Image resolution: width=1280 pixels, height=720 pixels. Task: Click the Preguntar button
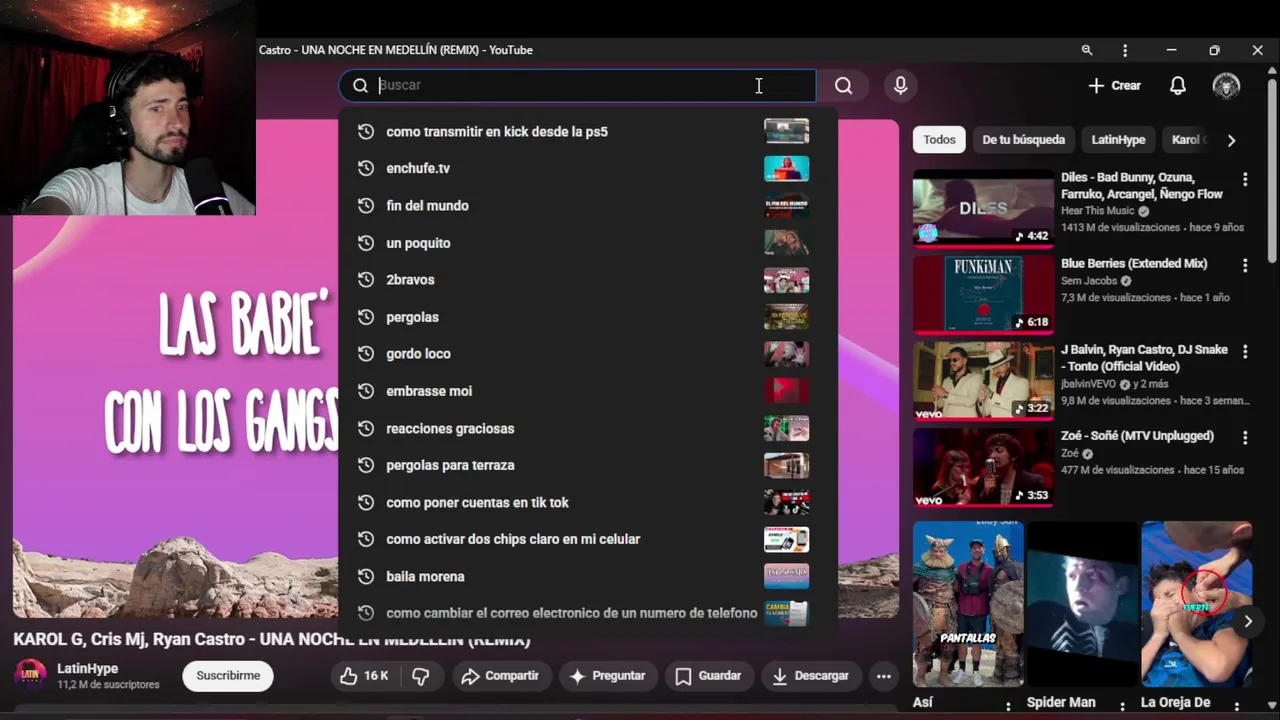[x=608, y=676]
